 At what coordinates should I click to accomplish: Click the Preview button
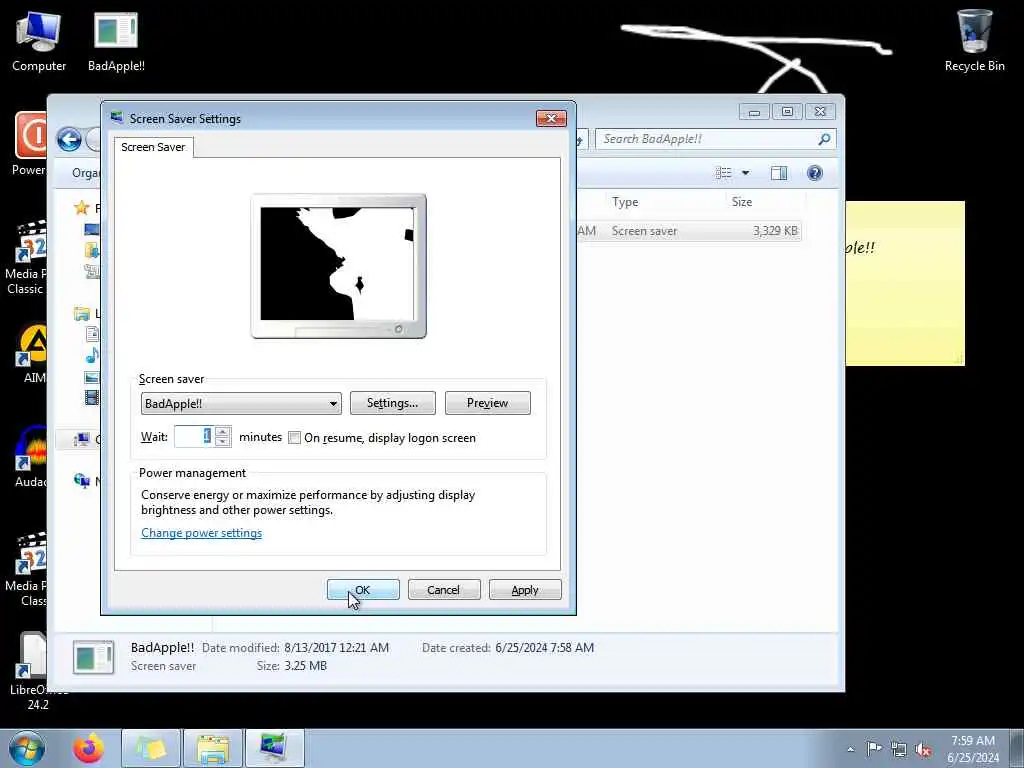487,403
